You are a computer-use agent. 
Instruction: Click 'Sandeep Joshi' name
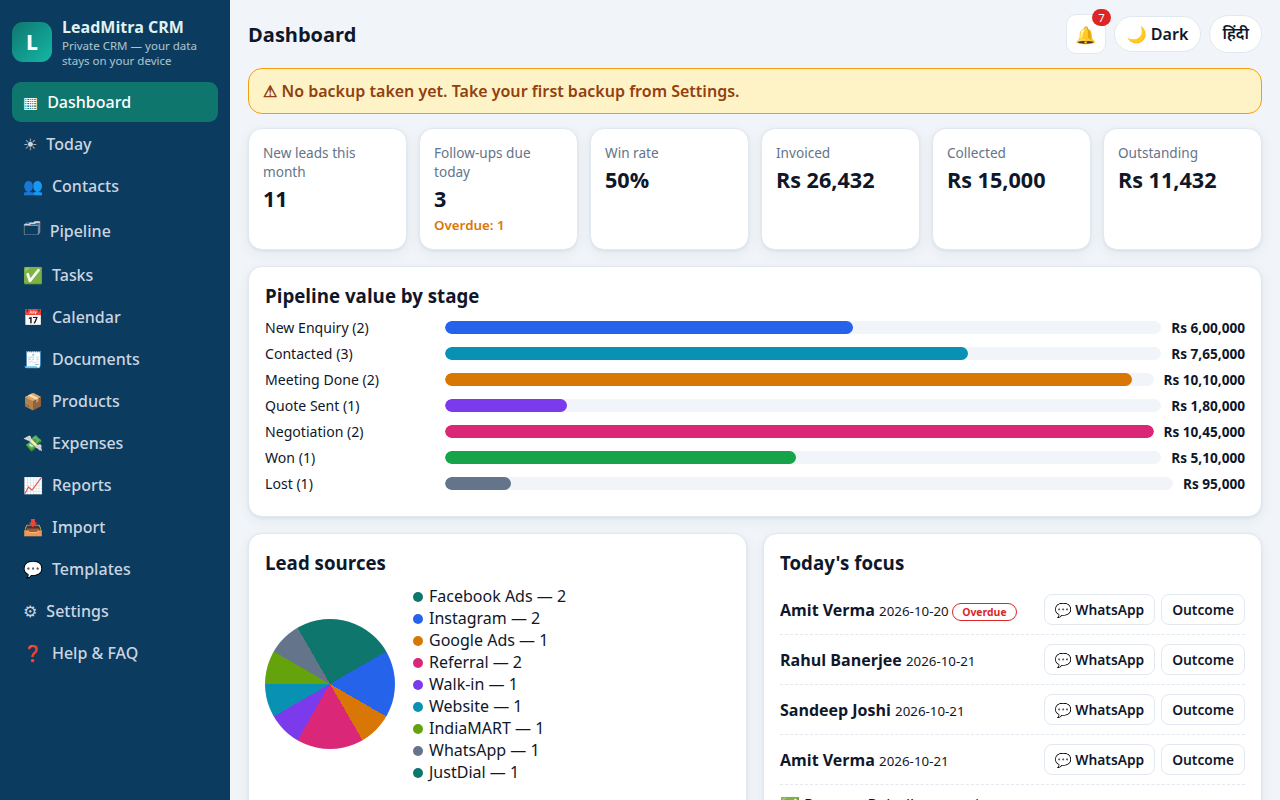tap(835, 710)
